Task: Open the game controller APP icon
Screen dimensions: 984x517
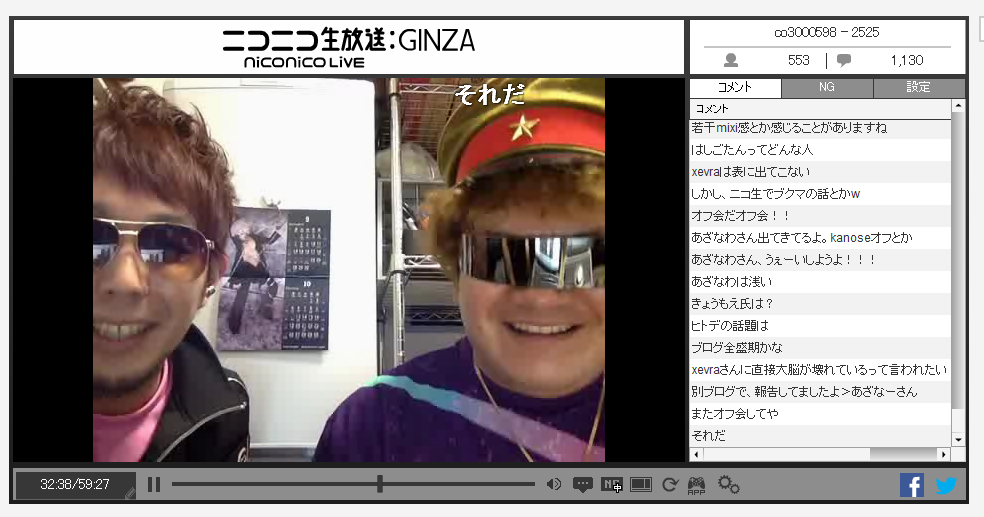Action: [697, 485]
